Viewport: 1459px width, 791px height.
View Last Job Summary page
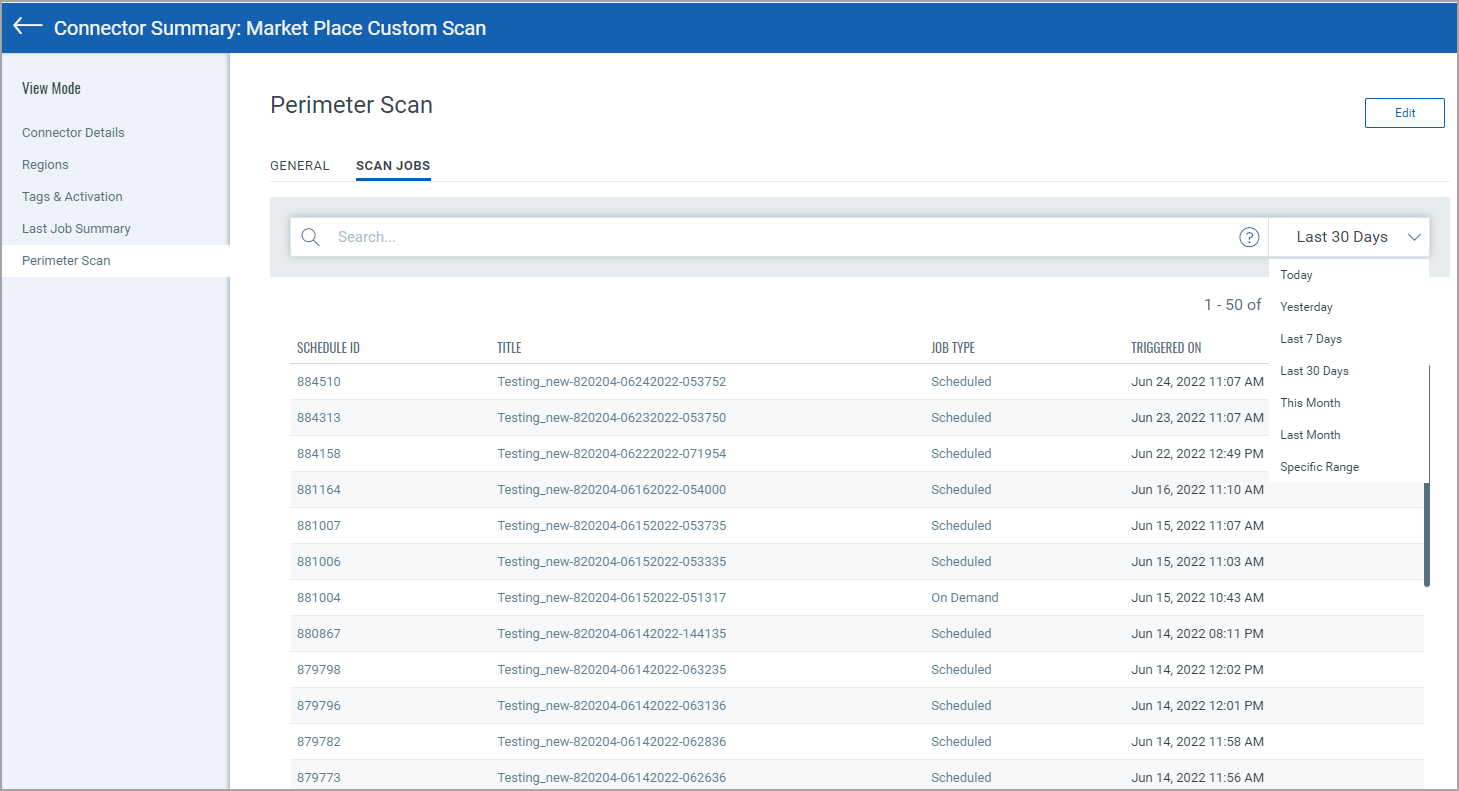[x=76, y=229]
